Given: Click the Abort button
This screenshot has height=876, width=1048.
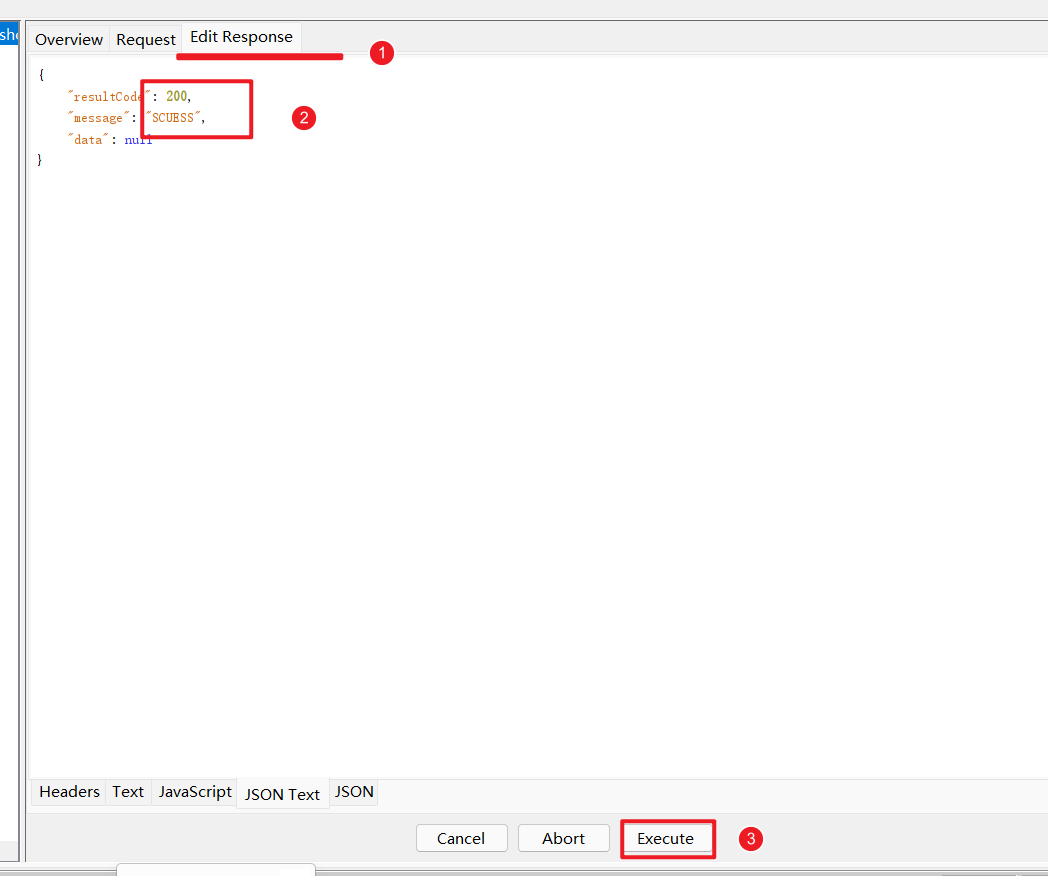Looking at the screenshot, I should (x=563, y=839).
